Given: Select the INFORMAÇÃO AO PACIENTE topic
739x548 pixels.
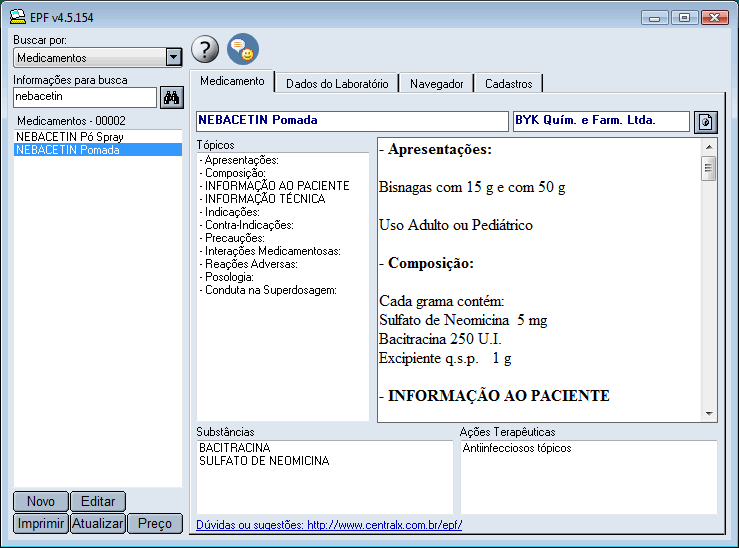Looking at the screenshot, I should [x=274, y=186].
